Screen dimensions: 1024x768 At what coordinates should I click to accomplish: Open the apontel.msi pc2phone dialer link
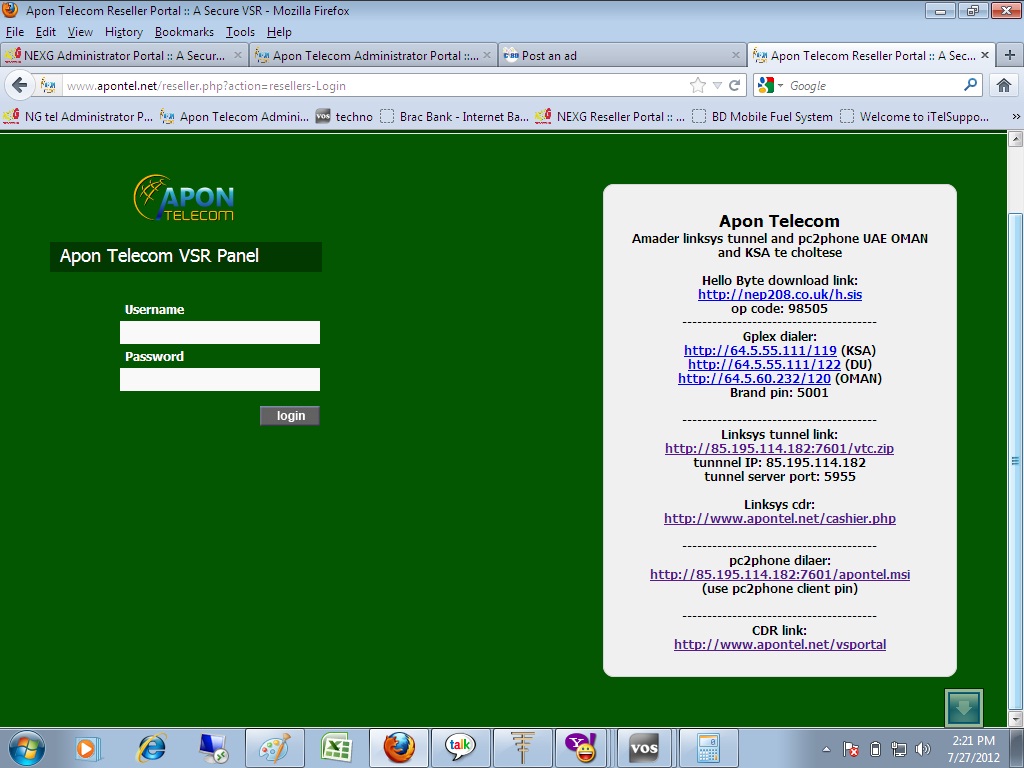click(x=780, y=575)
